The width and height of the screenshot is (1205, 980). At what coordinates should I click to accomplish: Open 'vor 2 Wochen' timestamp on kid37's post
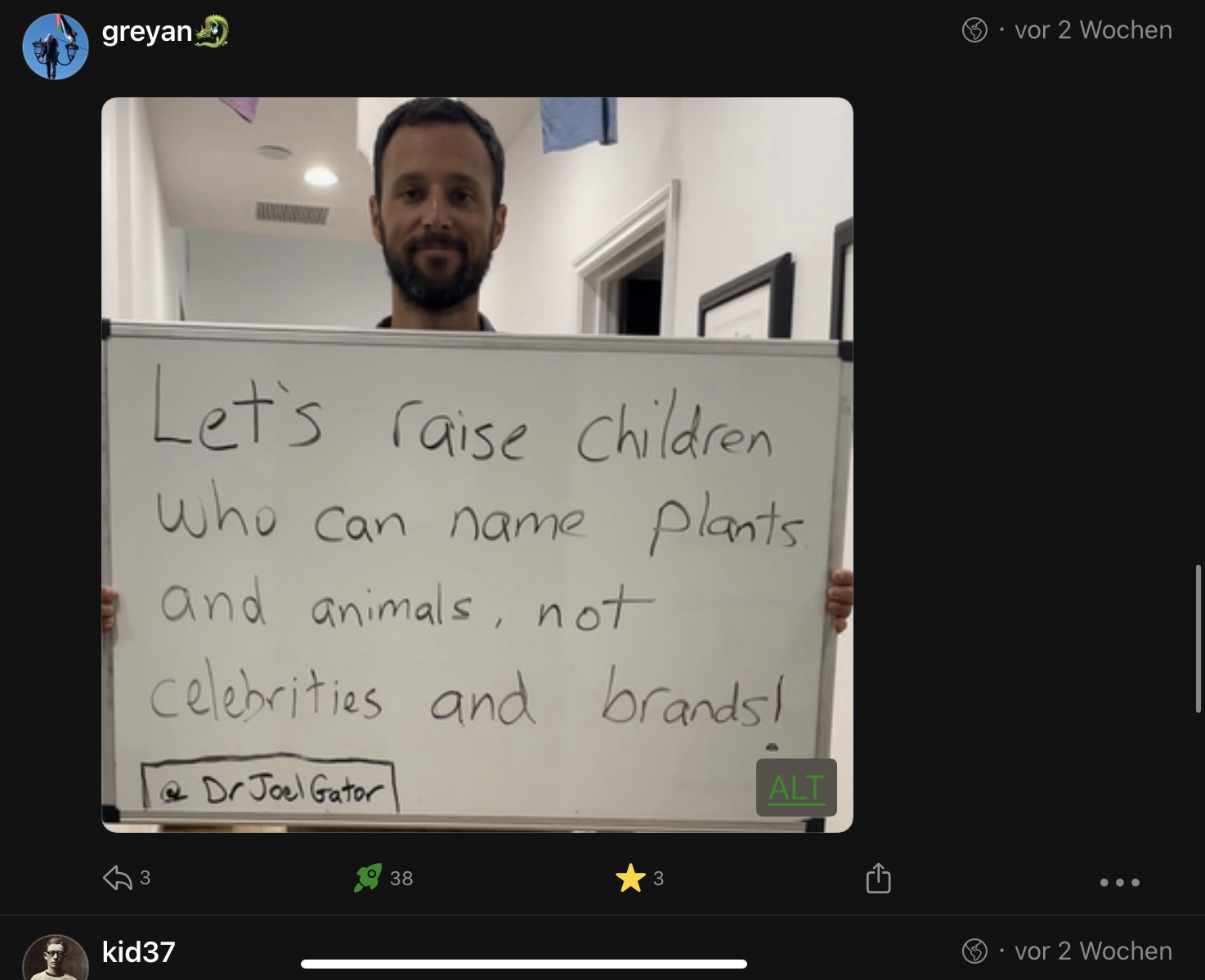click(1093, 951)
